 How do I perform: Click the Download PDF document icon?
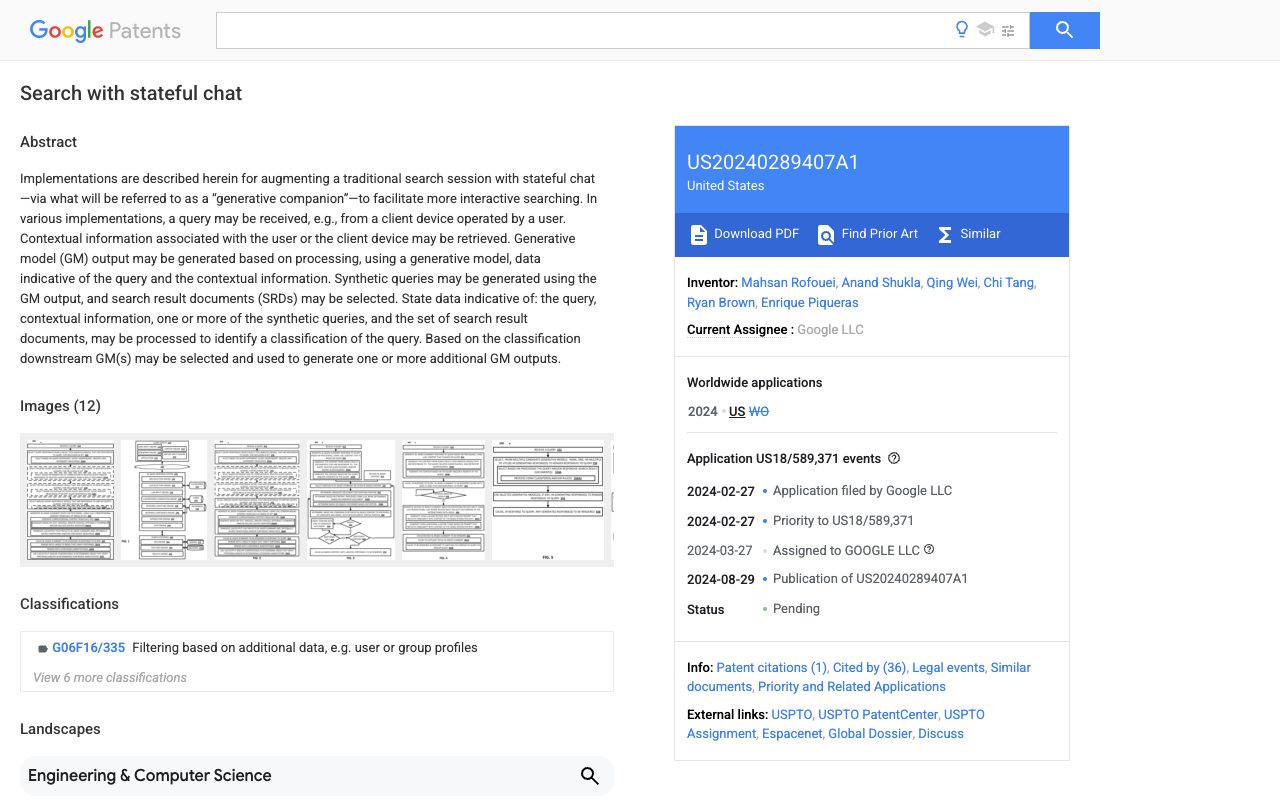[699, 234]
